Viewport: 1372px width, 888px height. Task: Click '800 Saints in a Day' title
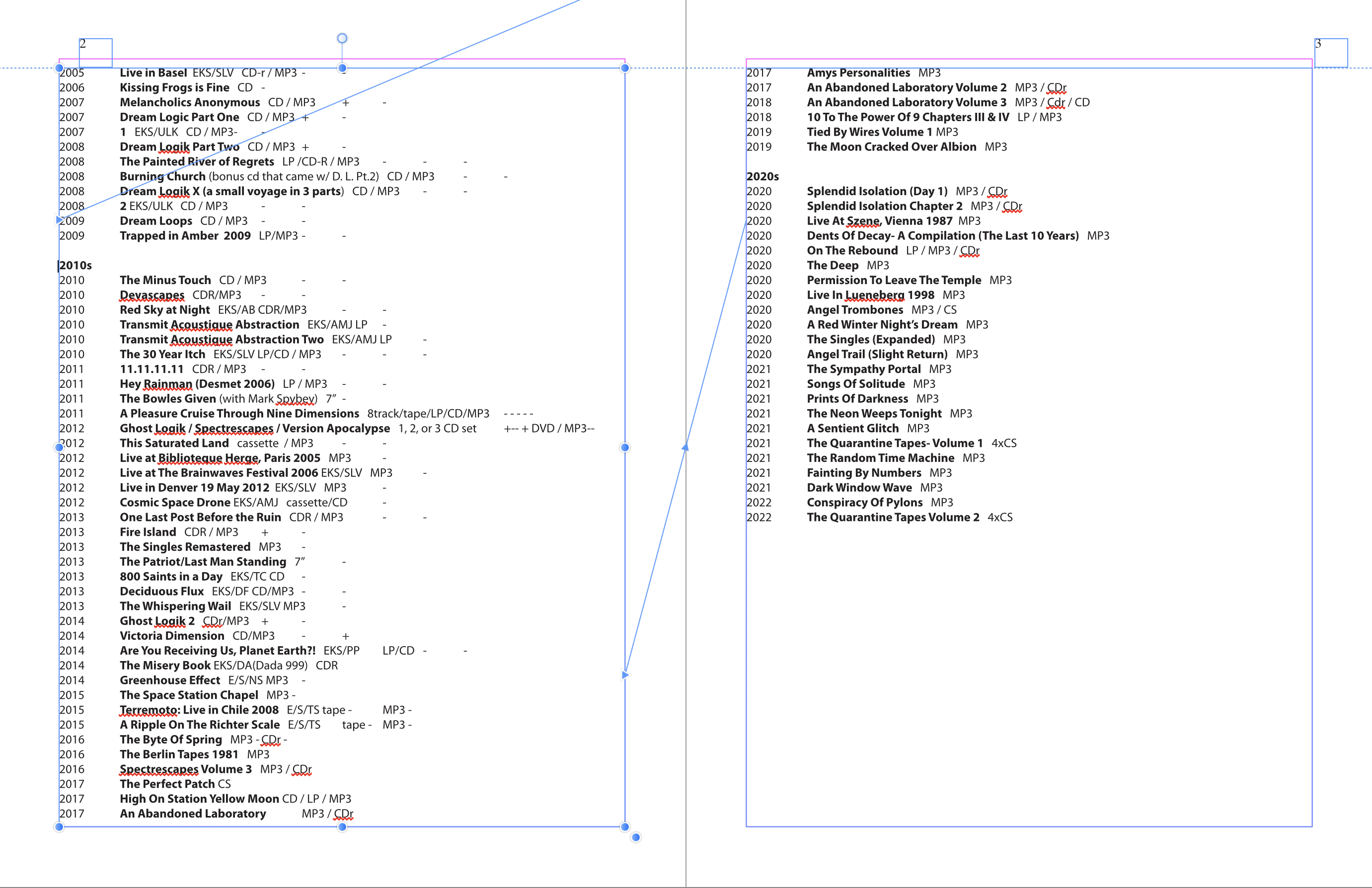171,576
